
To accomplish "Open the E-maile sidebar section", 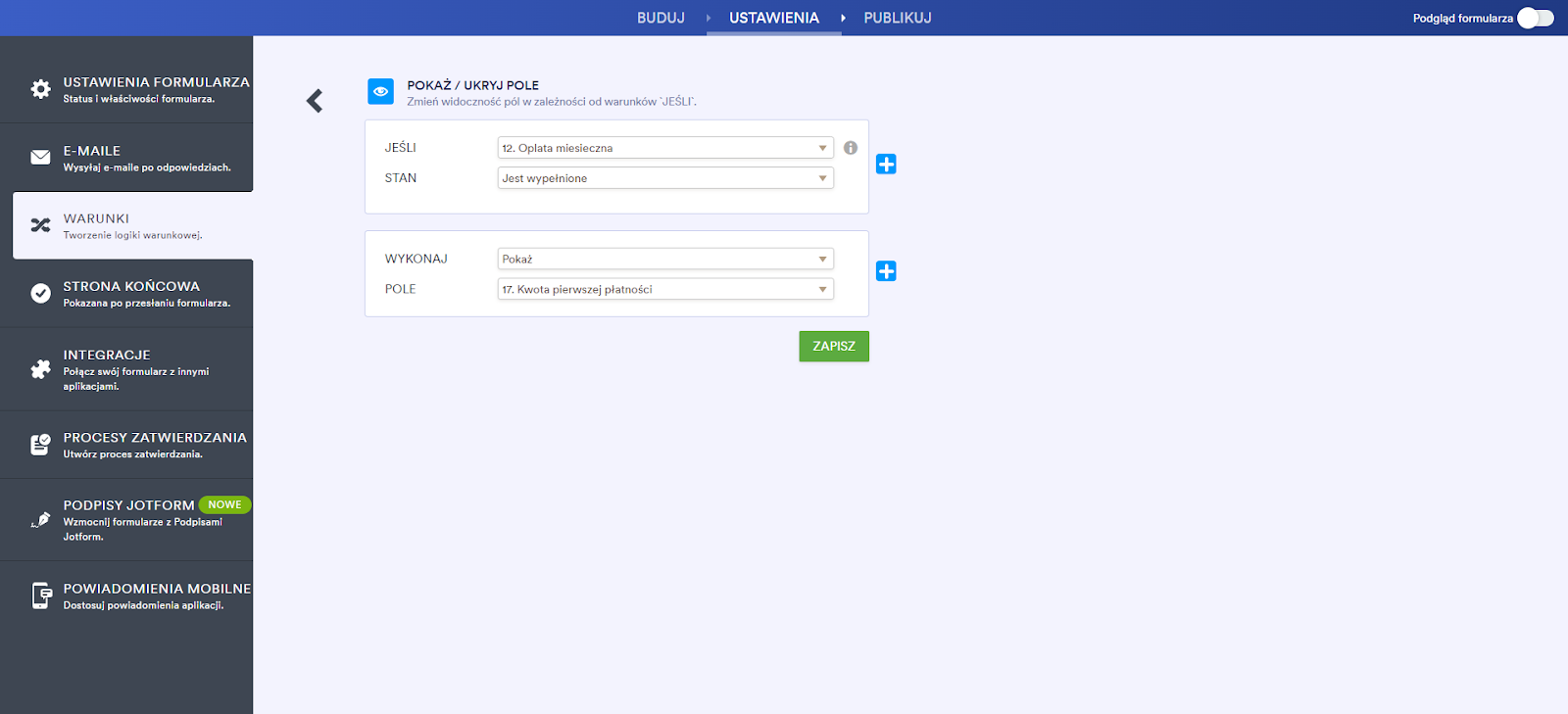I will coord(126,158).
